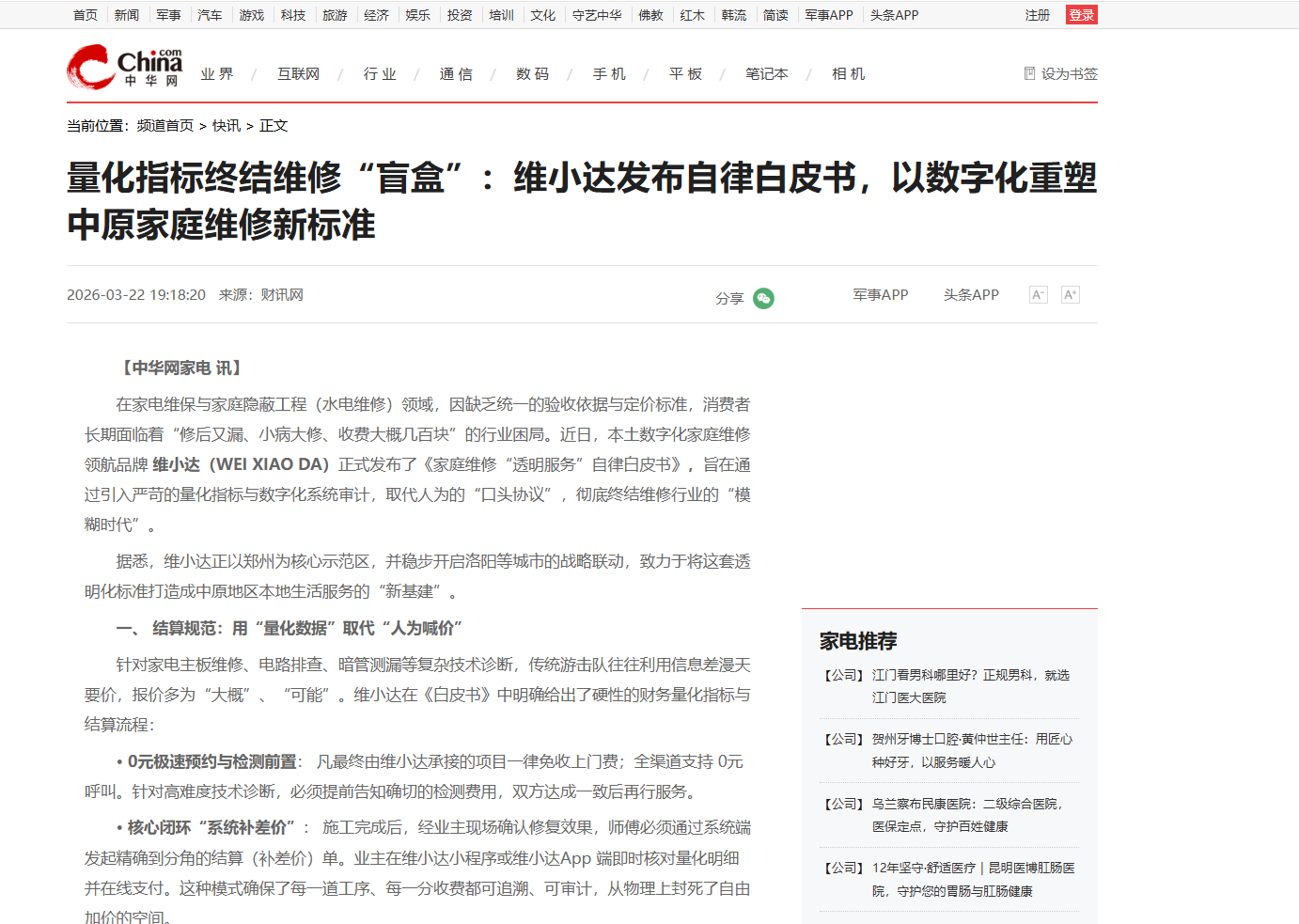Click the red 登录 login button

(1082, 15)
